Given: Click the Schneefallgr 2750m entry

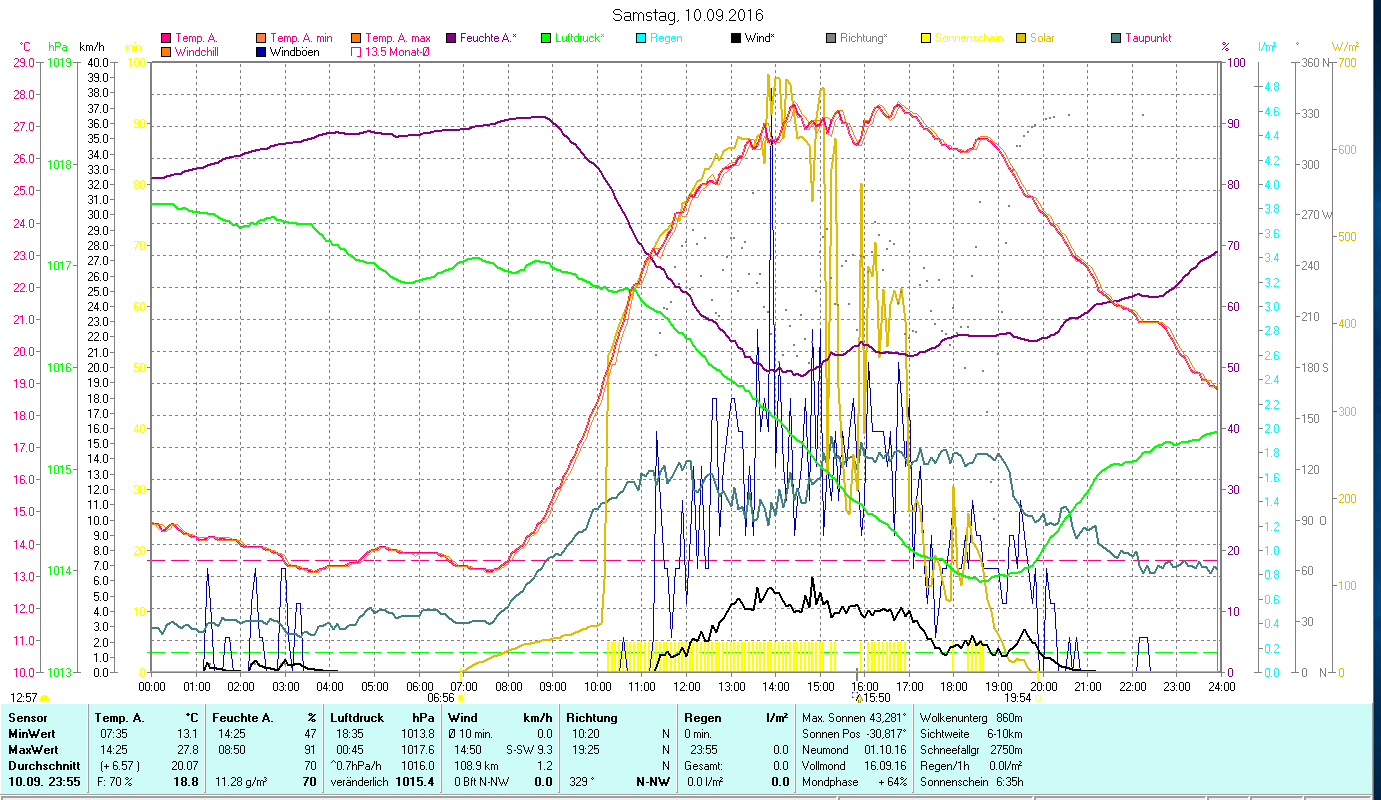Looking at the screenshot, I should coord(971,750).
